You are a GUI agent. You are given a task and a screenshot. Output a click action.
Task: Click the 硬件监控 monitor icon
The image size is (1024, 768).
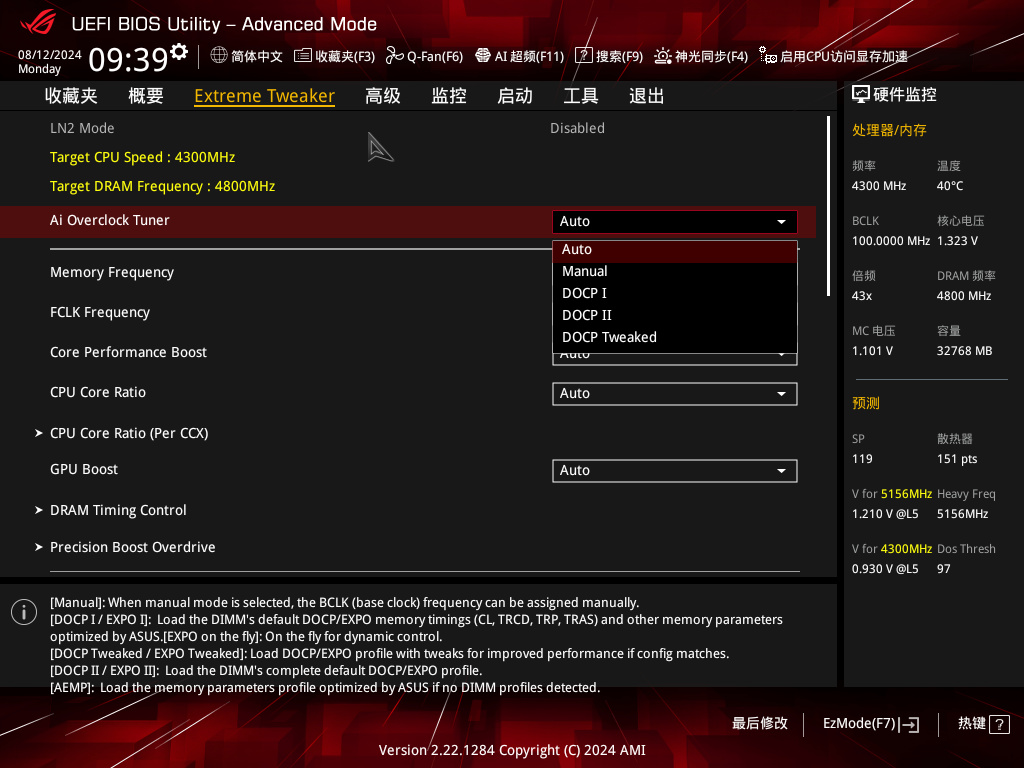pyautogui.click(x=861, y=95)
